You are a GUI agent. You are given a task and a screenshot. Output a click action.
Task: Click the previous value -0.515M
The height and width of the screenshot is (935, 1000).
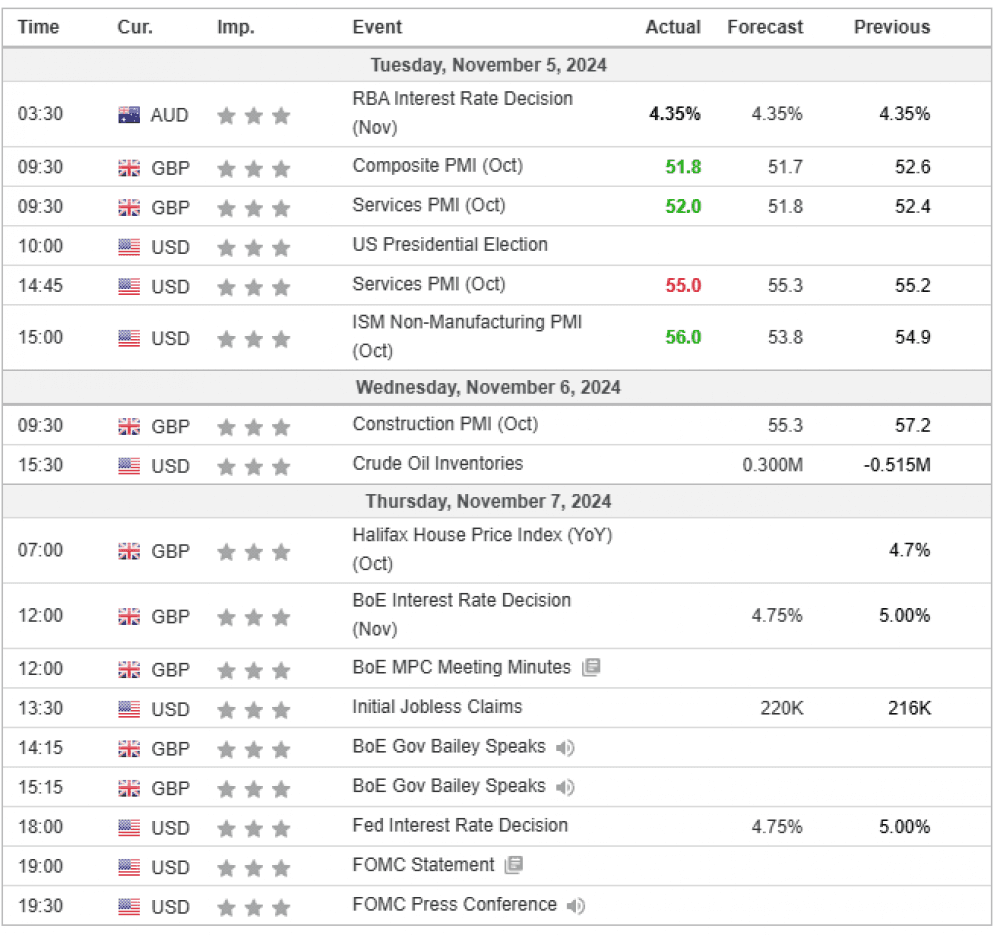pos(897,465)
